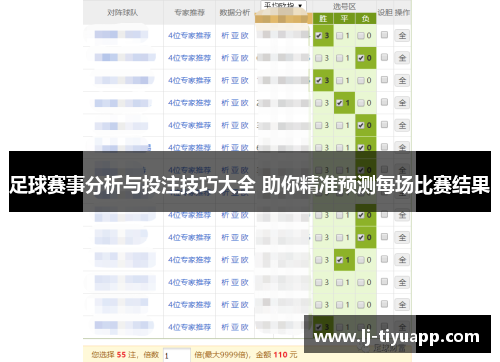Open 4位专家推荐 link in the third row
The image size is (500, 362).
pos(189,80)
